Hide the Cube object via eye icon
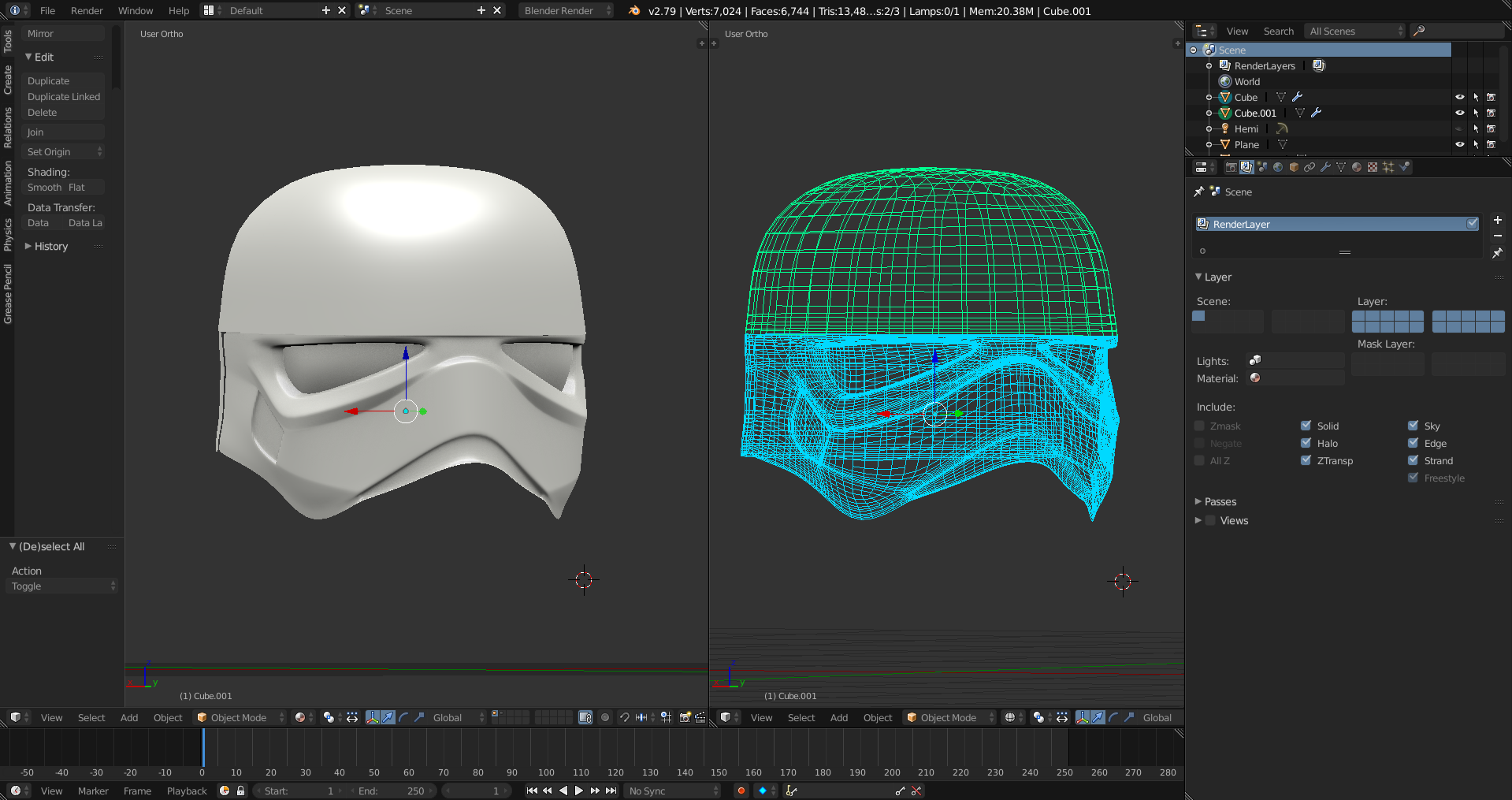This screenshot has width=1512, height=800. point(1459,97)
